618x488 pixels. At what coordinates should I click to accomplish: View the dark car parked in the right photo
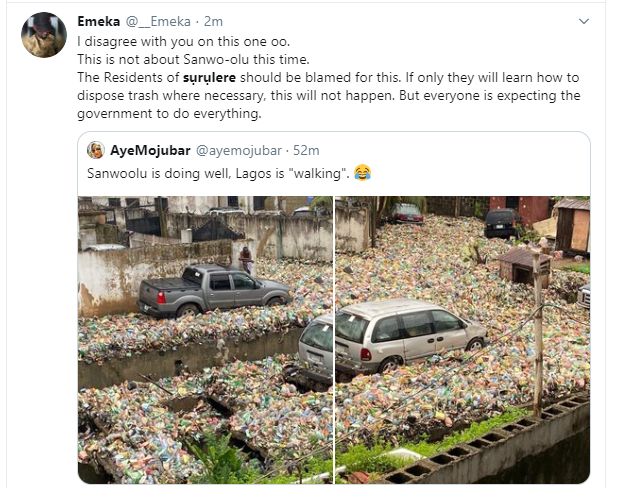502,223
